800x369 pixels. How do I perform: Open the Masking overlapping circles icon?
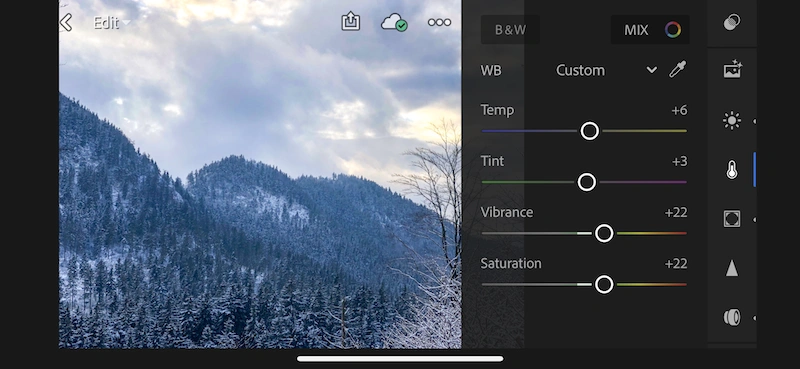[x=732, y=22]
